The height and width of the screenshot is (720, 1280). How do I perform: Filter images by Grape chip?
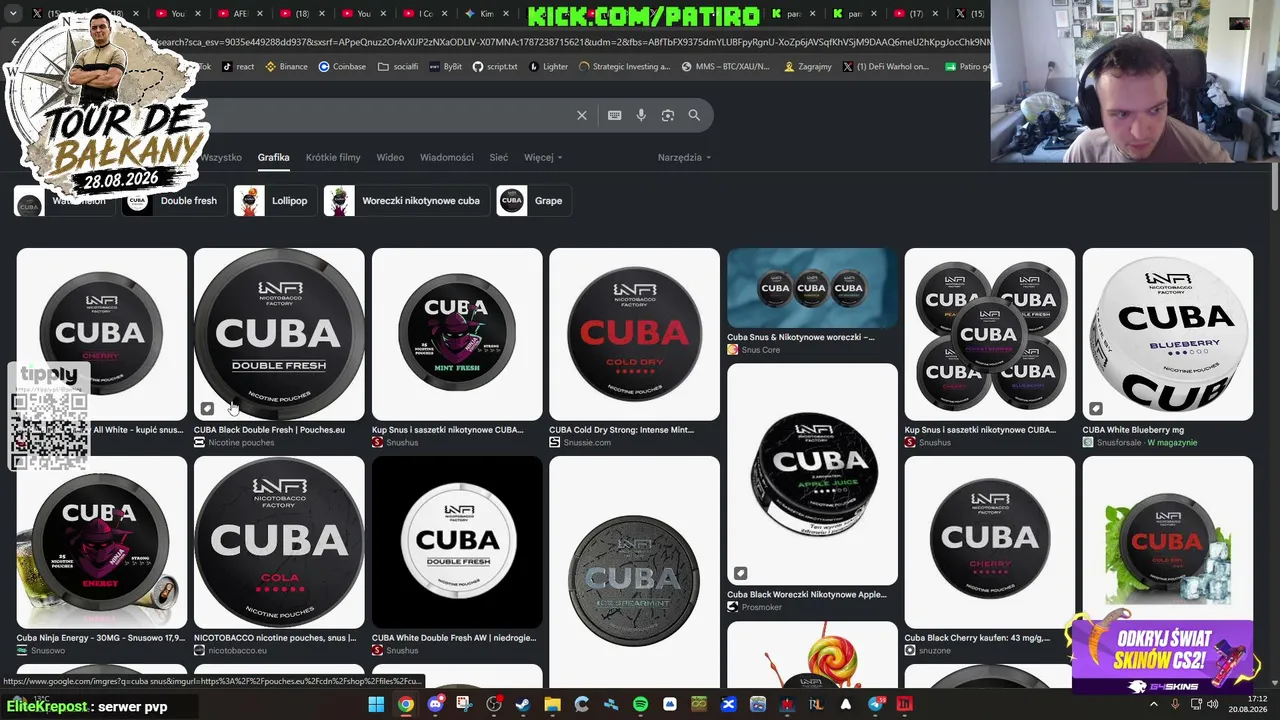click(533, 201)
